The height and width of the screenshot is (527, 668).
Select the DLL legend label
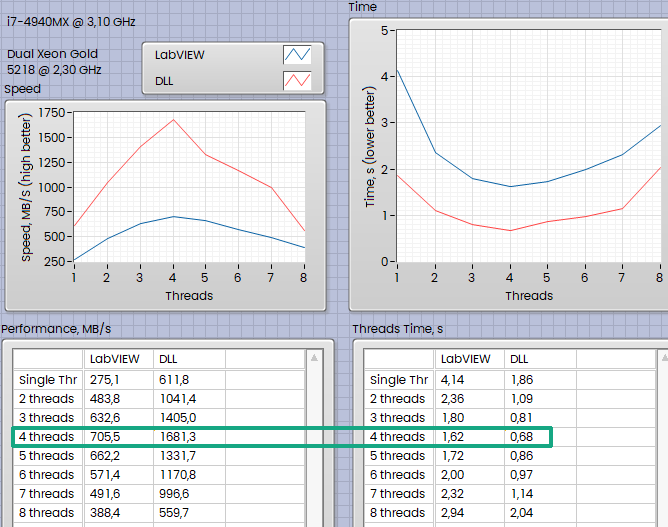(x=164, y=81)
